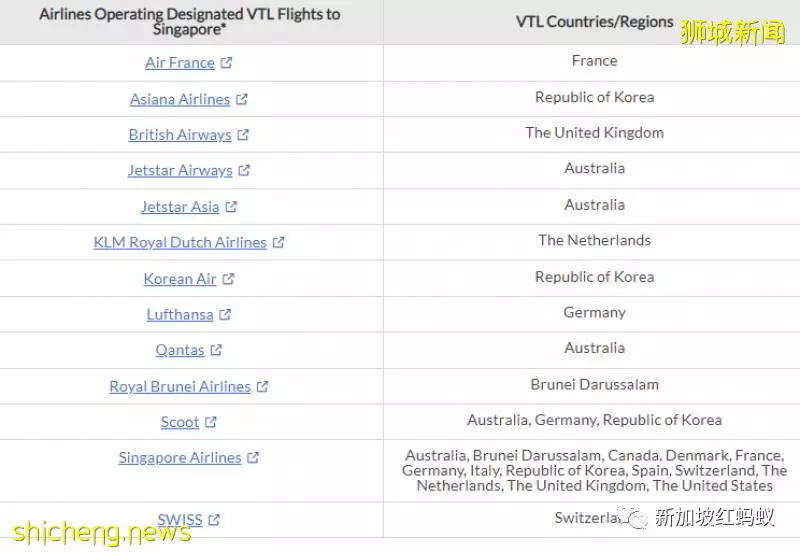Open the Jetstar Airways link
The image size is (800, 552).
point(180,170)
